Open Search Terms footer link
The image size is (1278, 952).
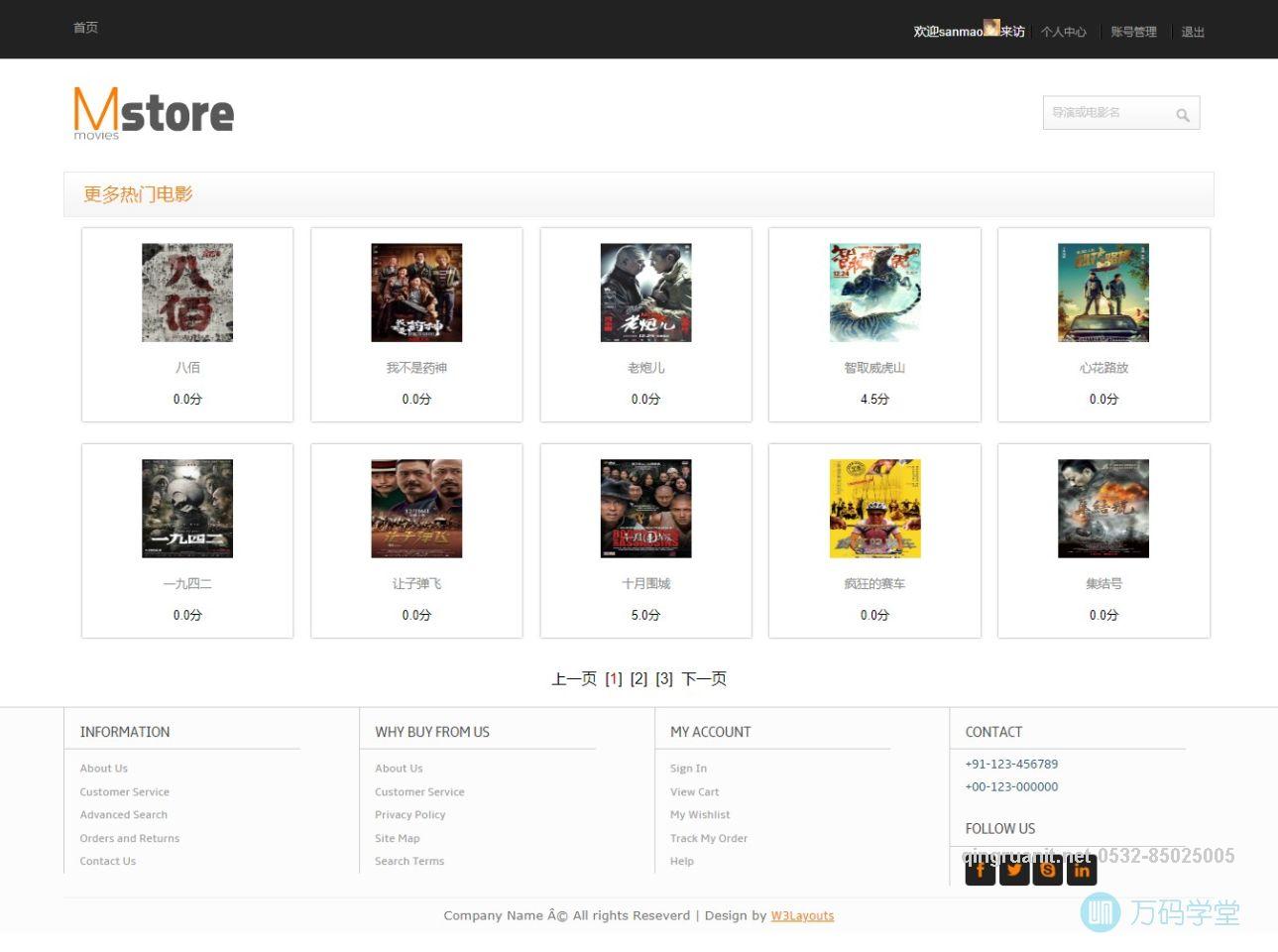tap(409, 862)
